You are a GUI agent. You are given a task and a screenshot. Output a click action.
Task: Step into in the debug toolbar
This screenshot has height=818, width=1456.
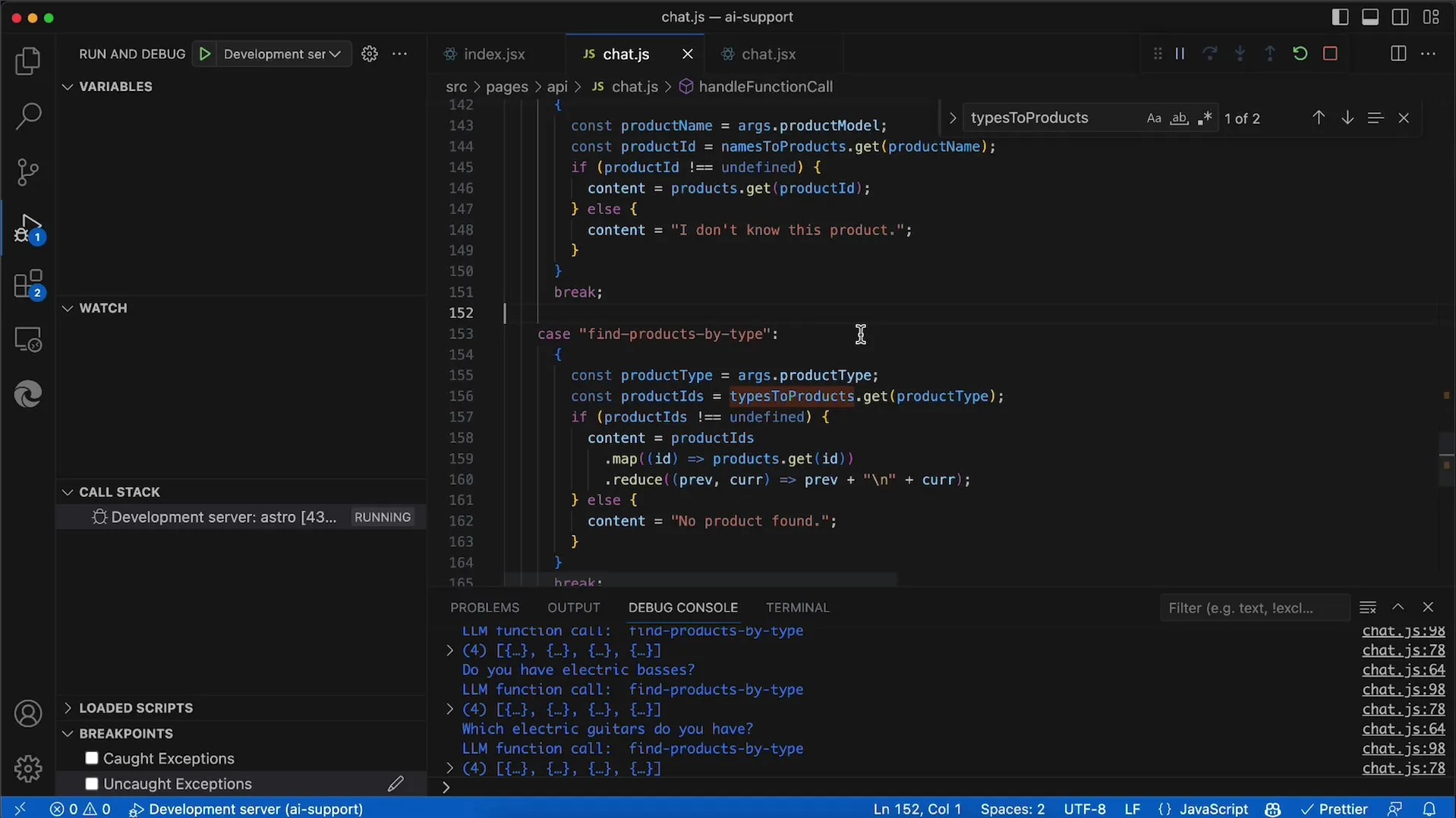[1240, 54]
